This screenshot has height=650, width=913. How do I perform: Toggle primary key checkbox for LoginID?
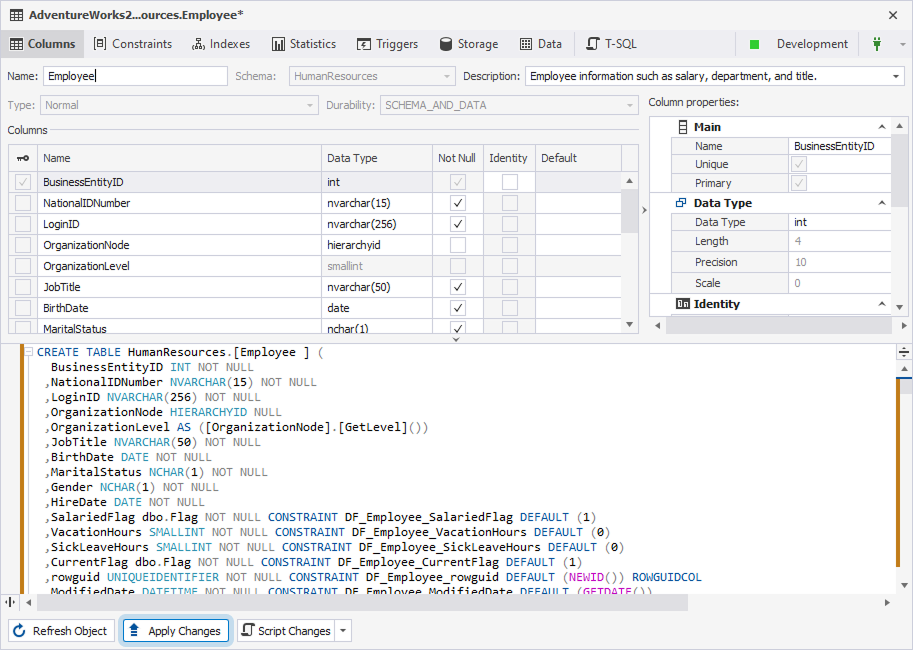click(23, 224)
